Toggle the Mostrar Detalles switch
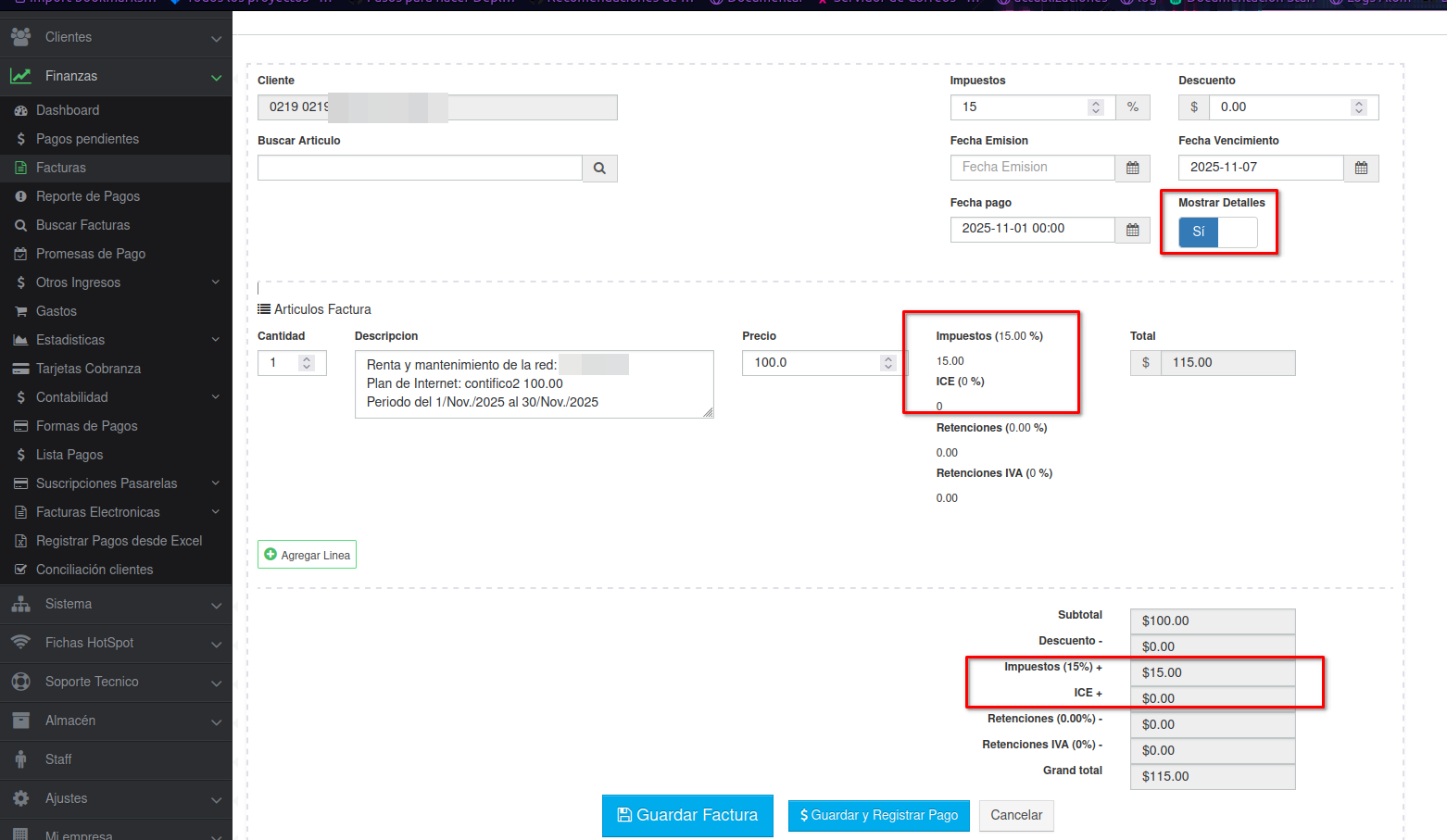Viewport: 1447px width, 840px height. pos(1217,232)
